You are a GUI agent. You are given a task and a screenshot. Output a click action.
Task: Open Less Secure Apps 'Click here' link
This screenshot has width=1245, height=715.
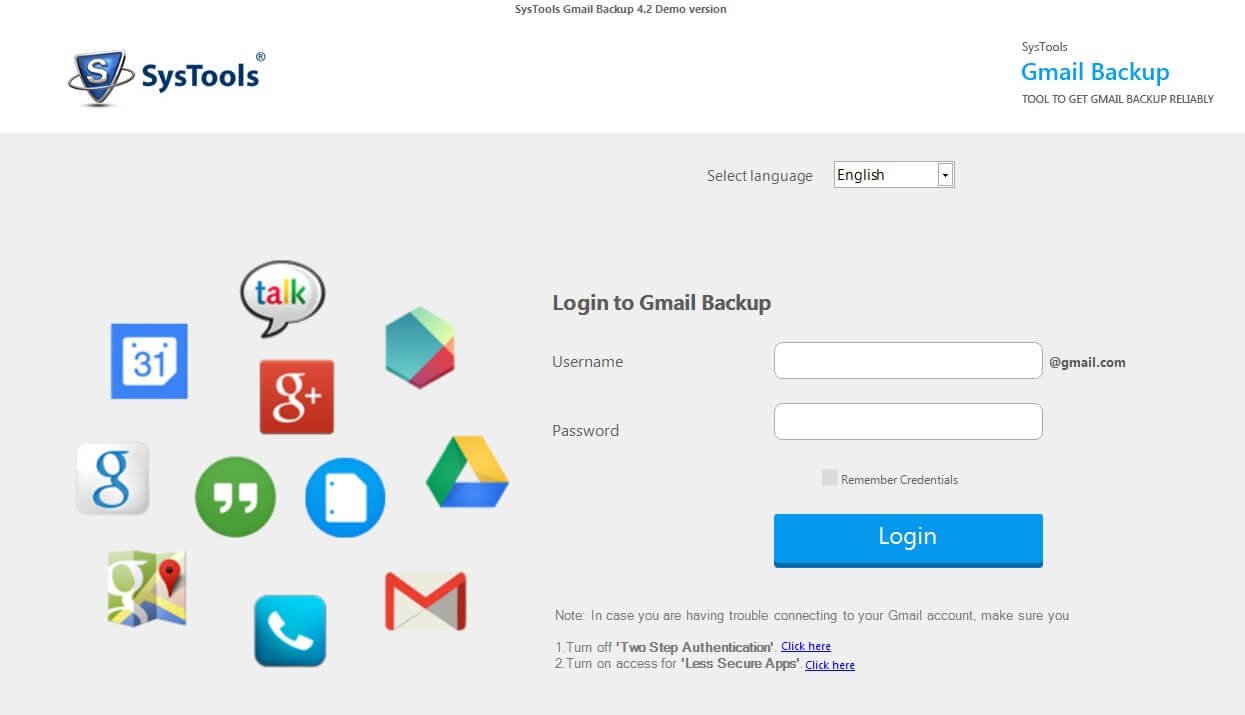[830, 665]
